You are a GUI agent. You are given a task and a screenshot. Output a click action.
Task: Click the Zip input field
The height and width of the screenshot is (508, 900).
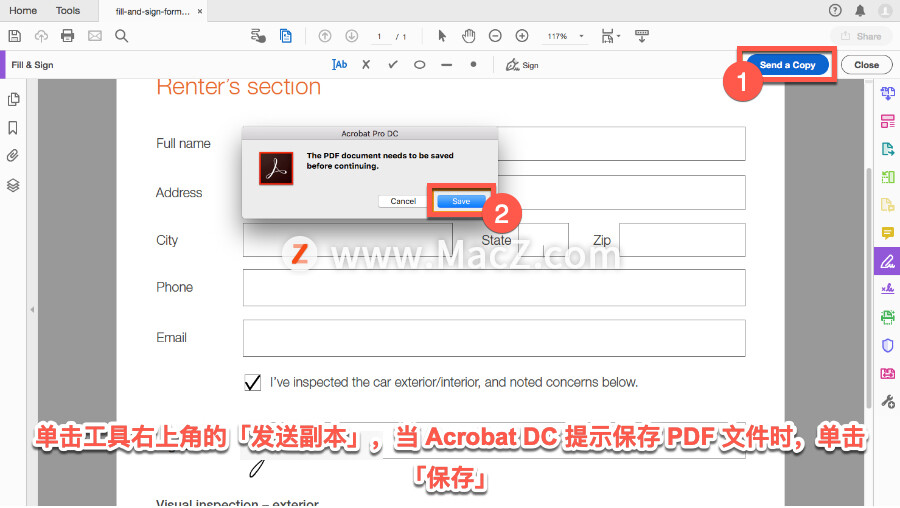[682, 240]
